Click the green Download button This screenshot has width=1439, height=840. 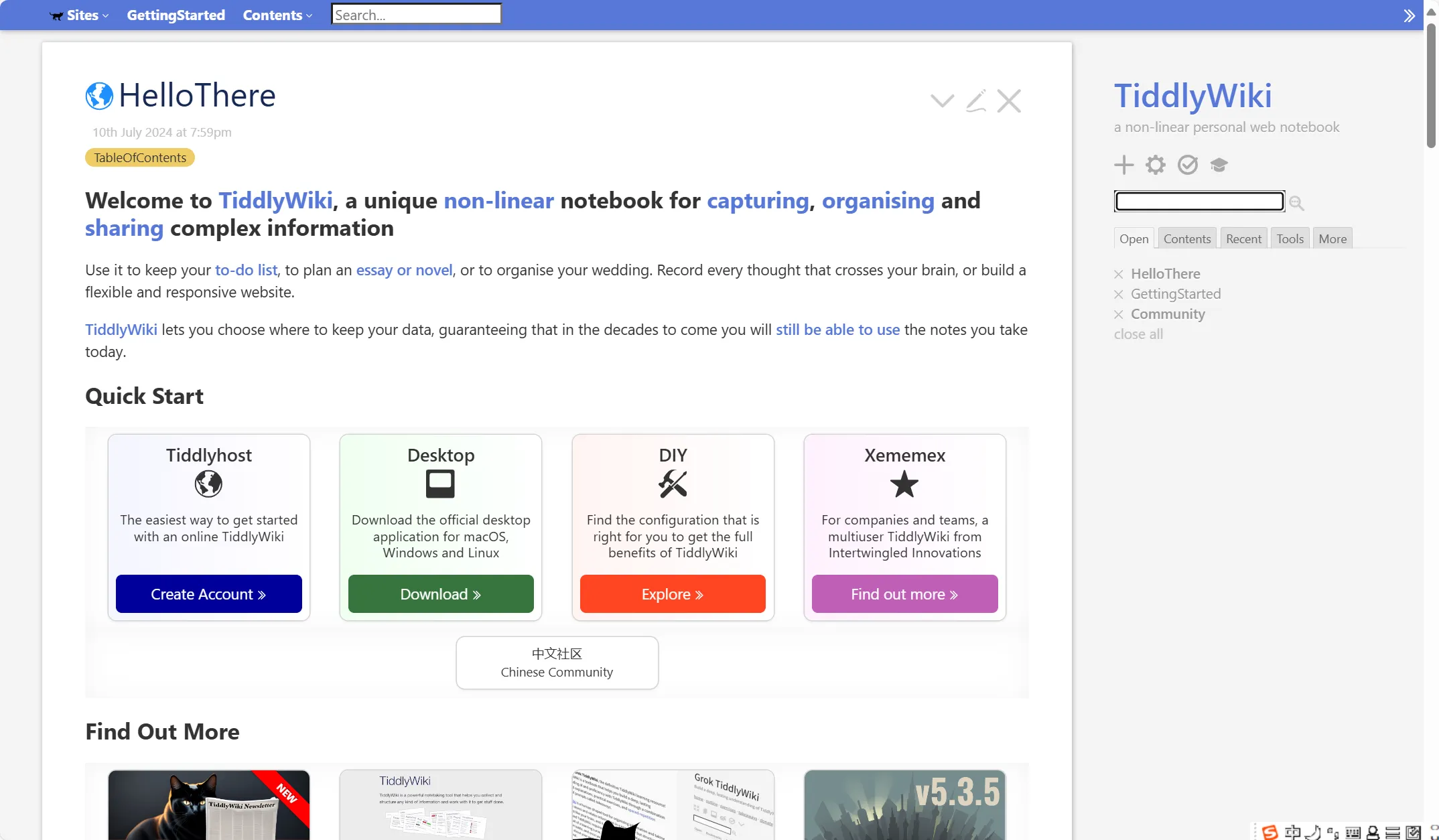(x=441, y=593)
